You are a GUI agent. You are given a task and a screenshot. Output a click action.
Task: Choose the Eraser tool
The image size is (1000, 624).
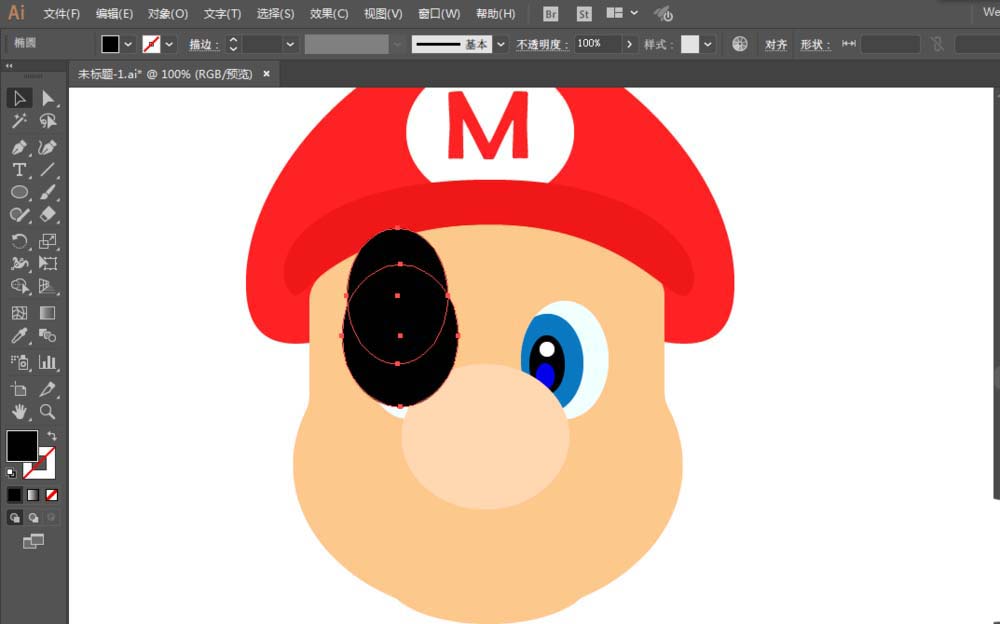point(48,214)
